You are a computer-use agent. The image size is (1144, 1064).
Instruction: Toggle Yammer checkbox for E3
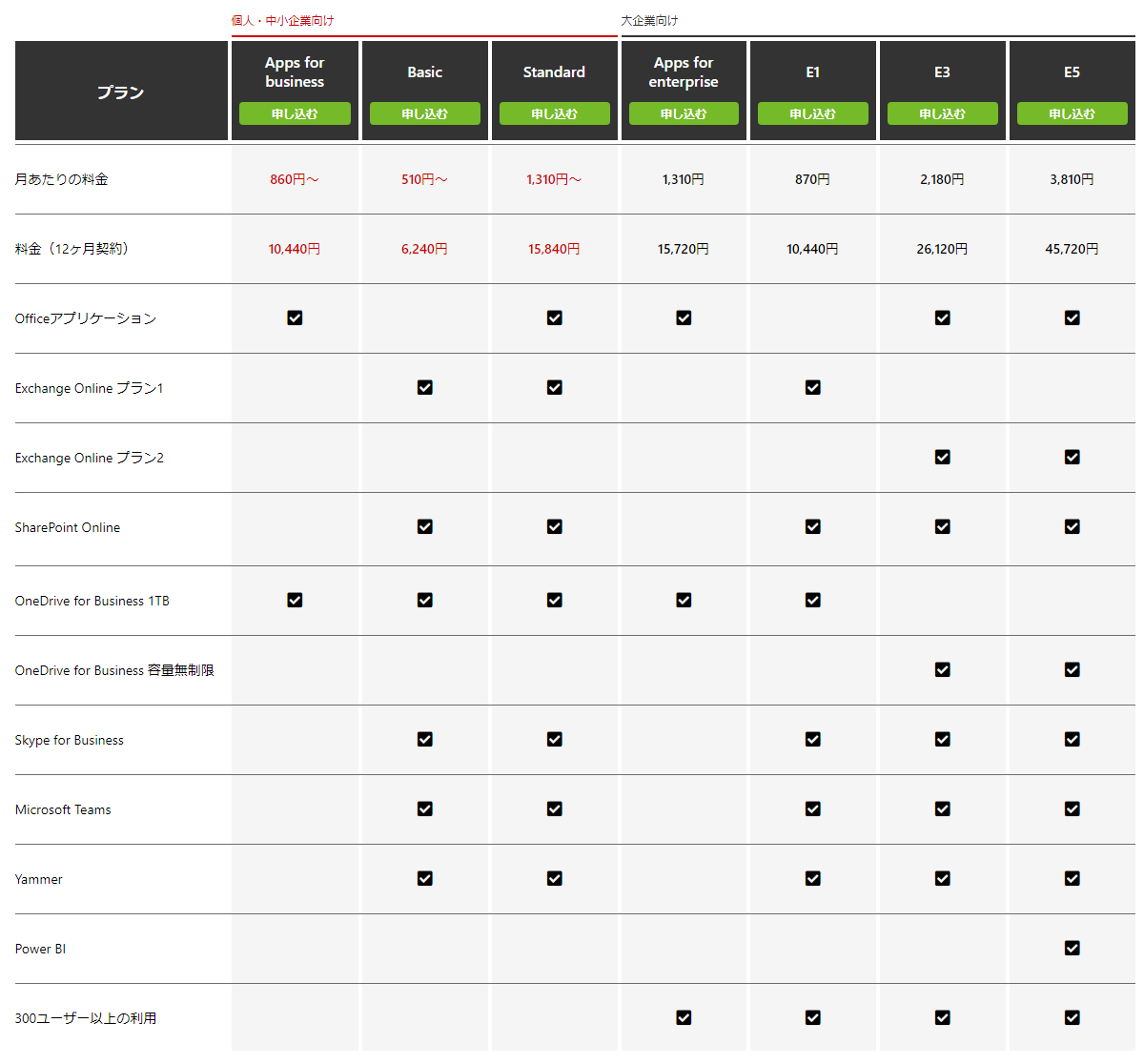943,878
